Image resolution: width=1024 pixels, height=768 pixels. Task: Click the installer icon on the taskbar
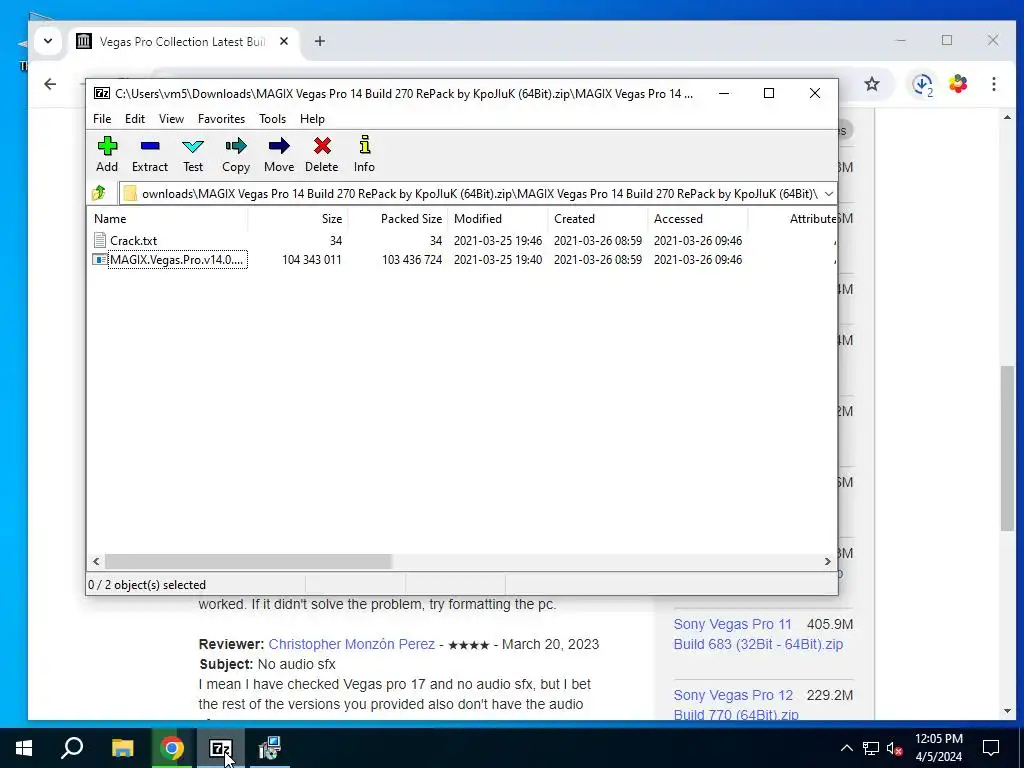coord(269,748)
